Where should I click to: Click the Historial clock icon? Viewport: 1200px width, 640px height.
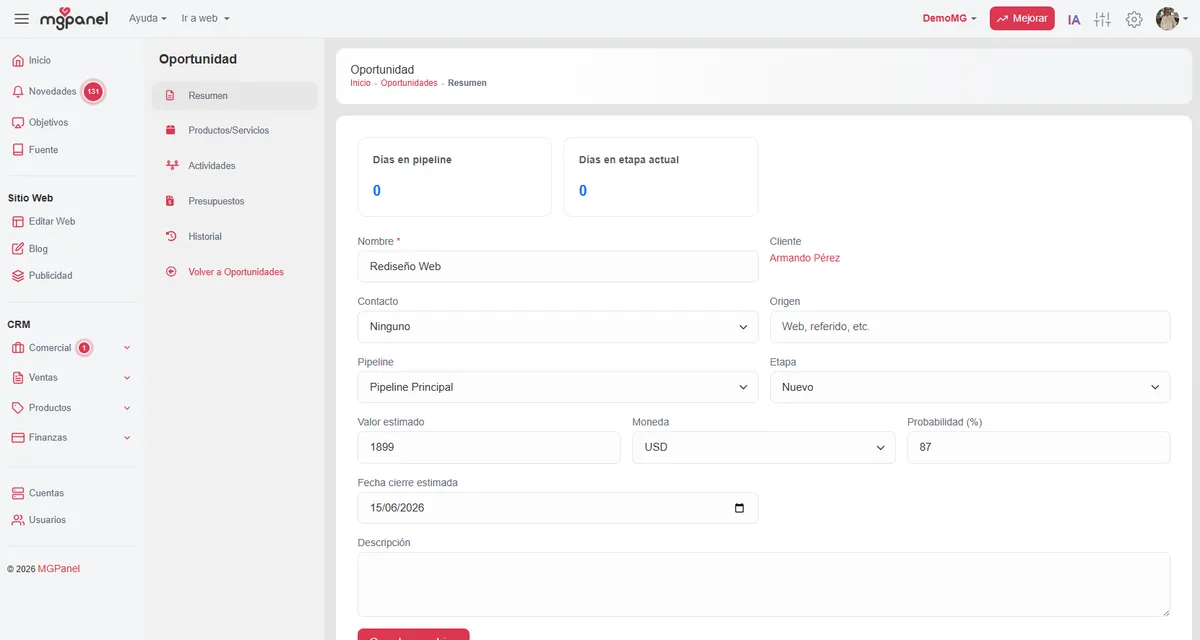tap(170, 237)
